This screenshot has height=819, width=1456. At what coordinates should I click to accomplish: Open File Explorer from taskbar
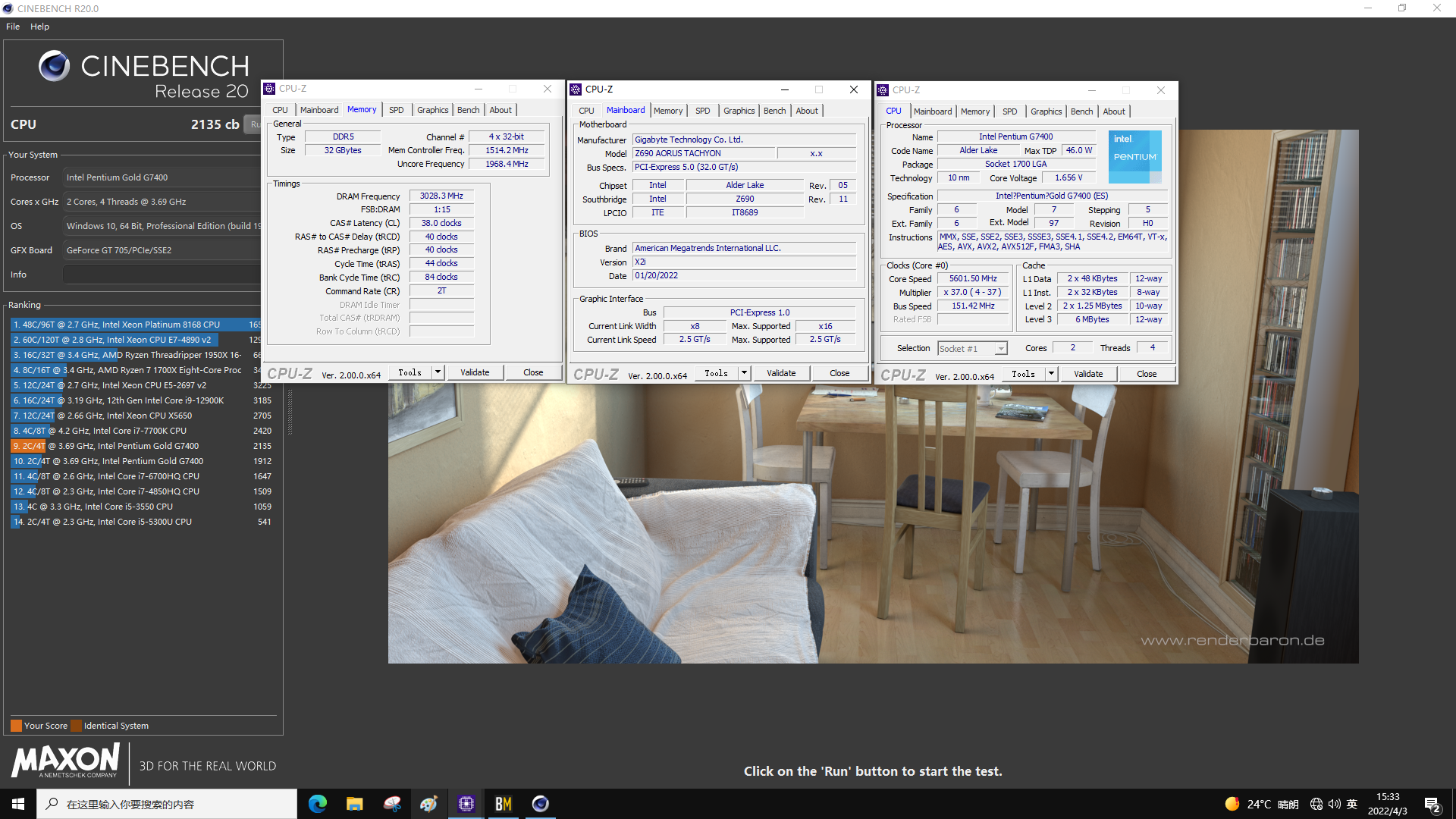(x=354, y=804)
